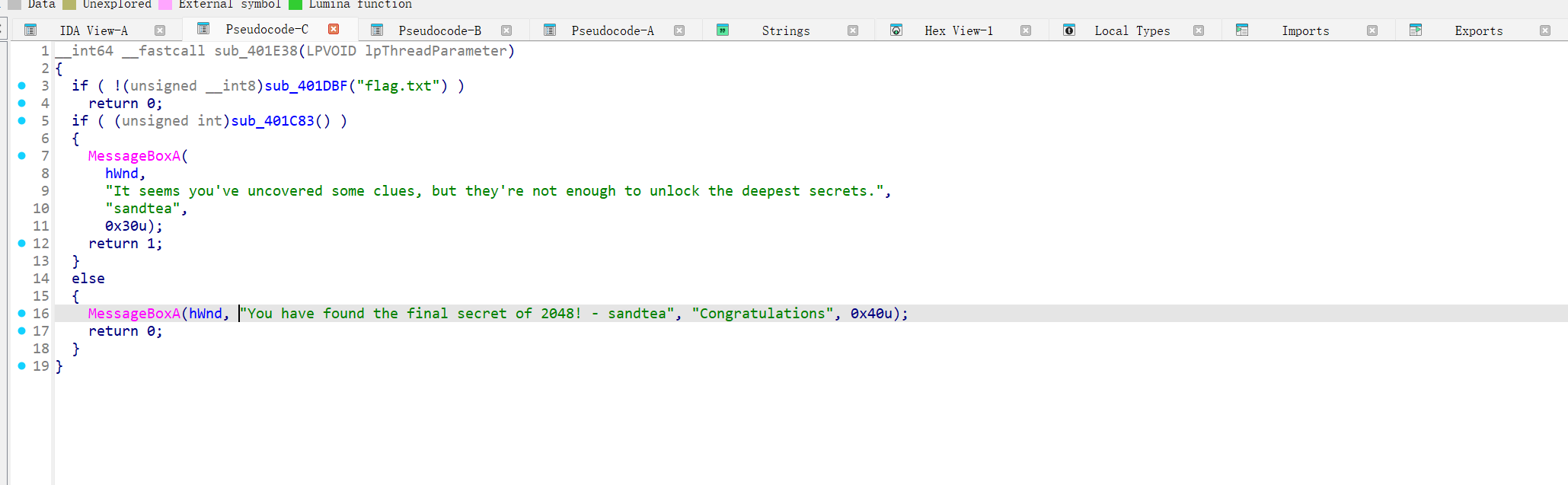Click the Exports tab icon

pos(1416,30)
